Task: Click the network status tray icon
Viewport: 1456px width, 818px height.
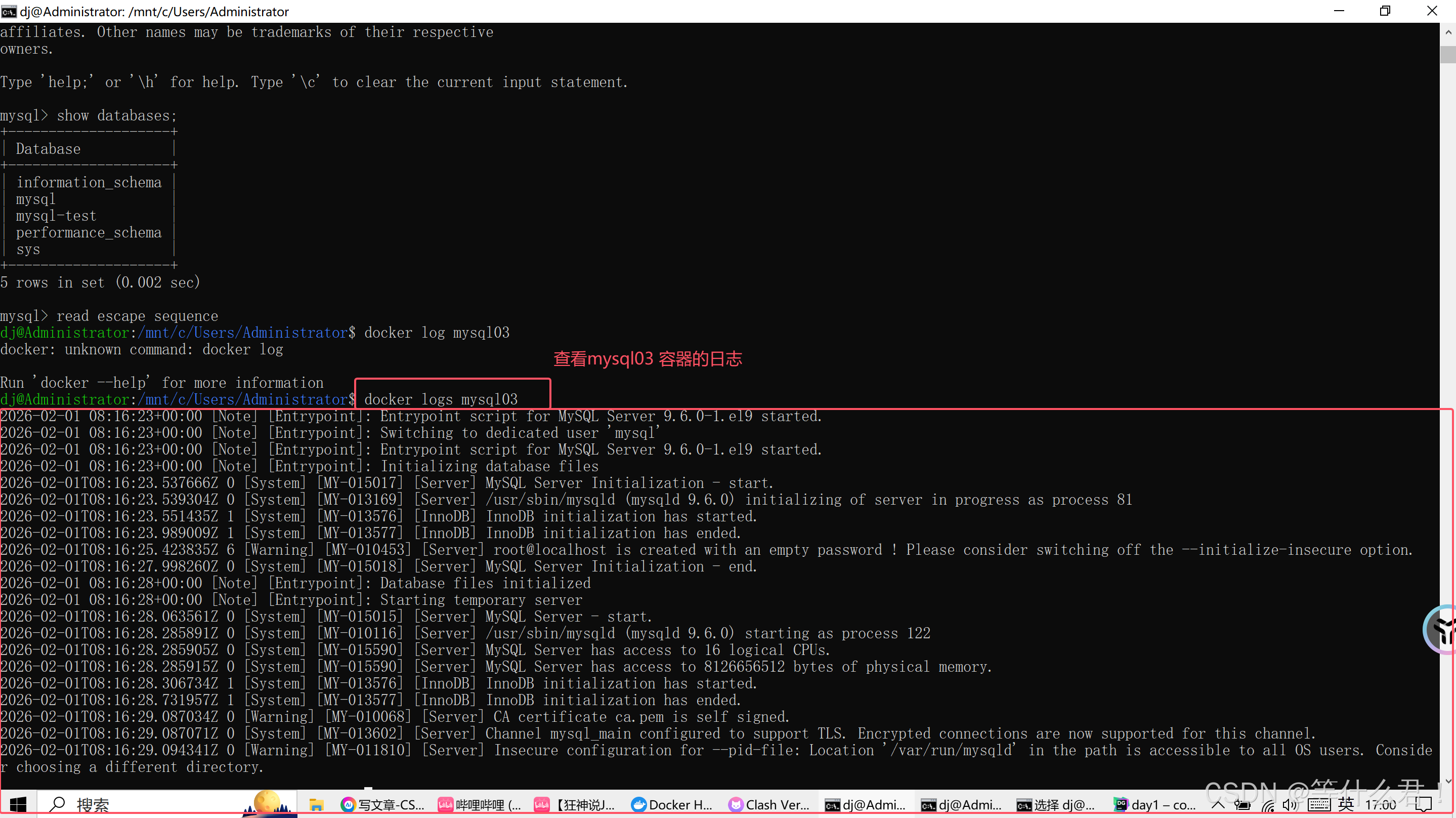Action: pos(1268,804)
